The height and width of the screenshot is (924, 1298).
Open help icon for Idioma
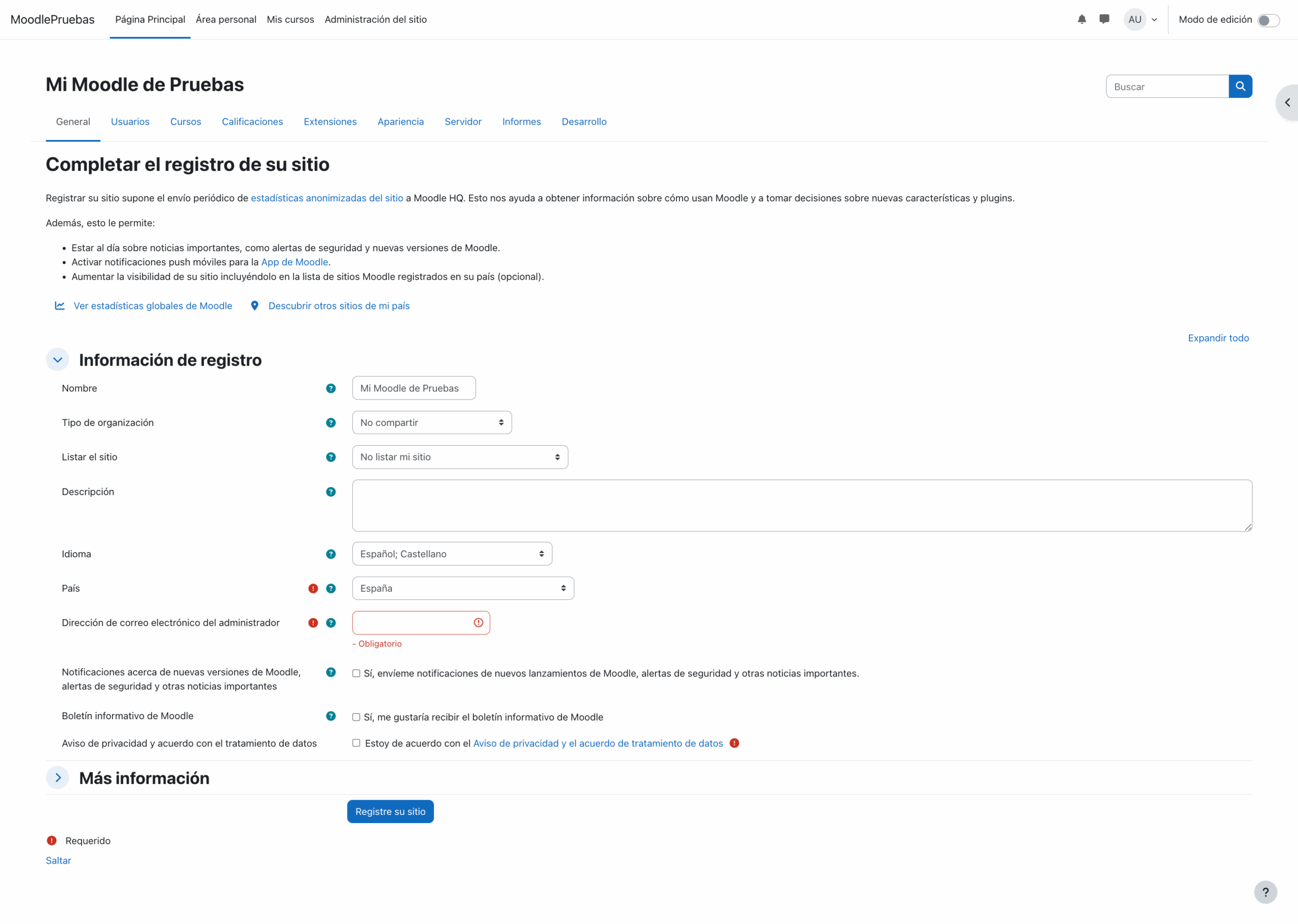pos(331,554)
